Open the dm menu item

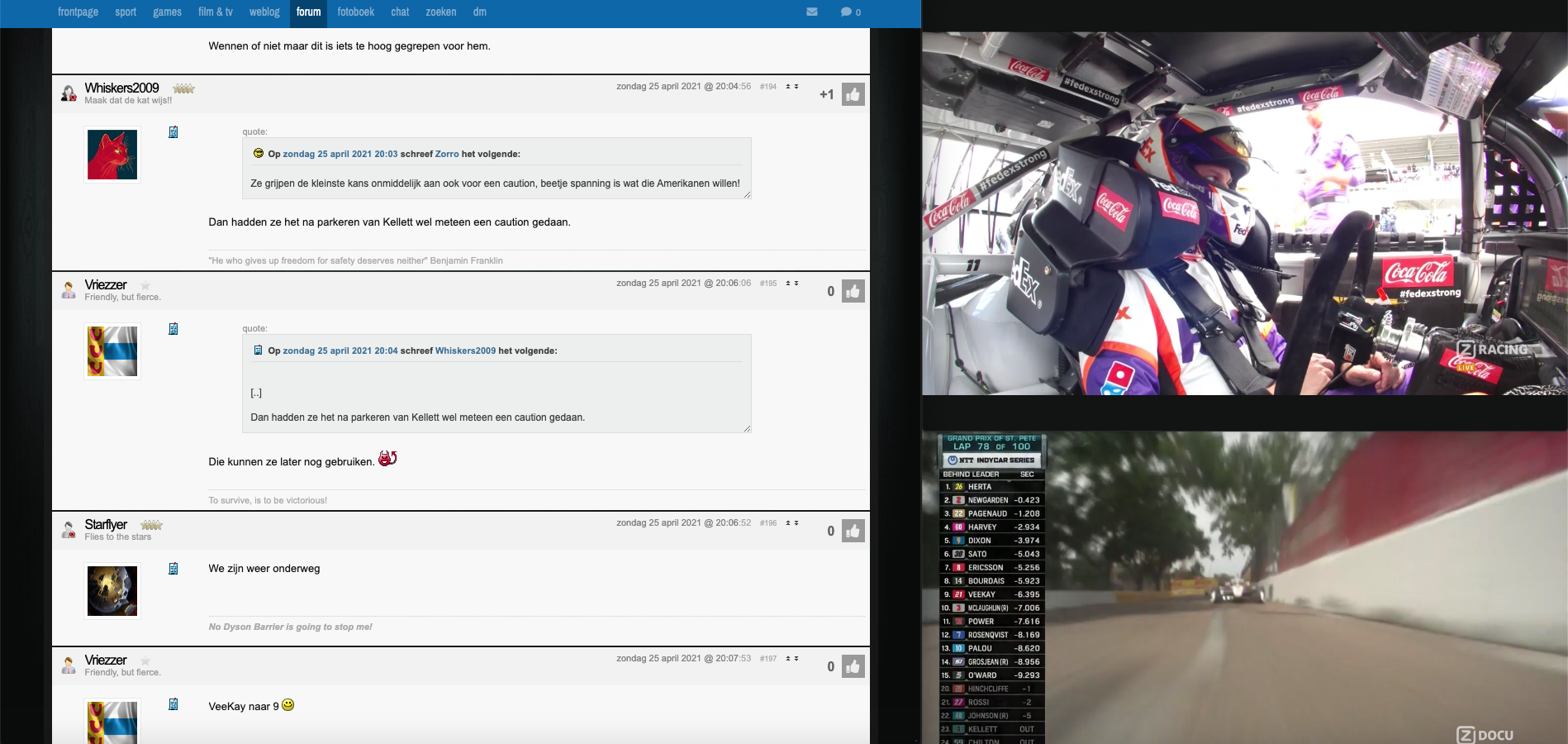pyautogui.click(x=480, y=12)
